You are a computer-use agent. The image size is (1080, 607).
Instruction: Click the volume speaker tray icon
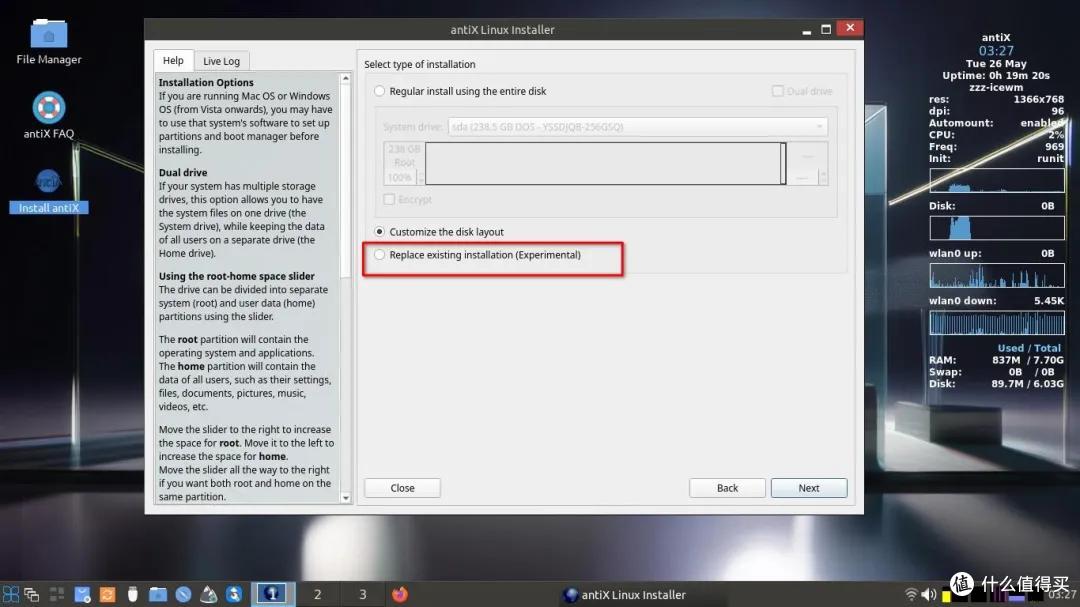point(928,594)
